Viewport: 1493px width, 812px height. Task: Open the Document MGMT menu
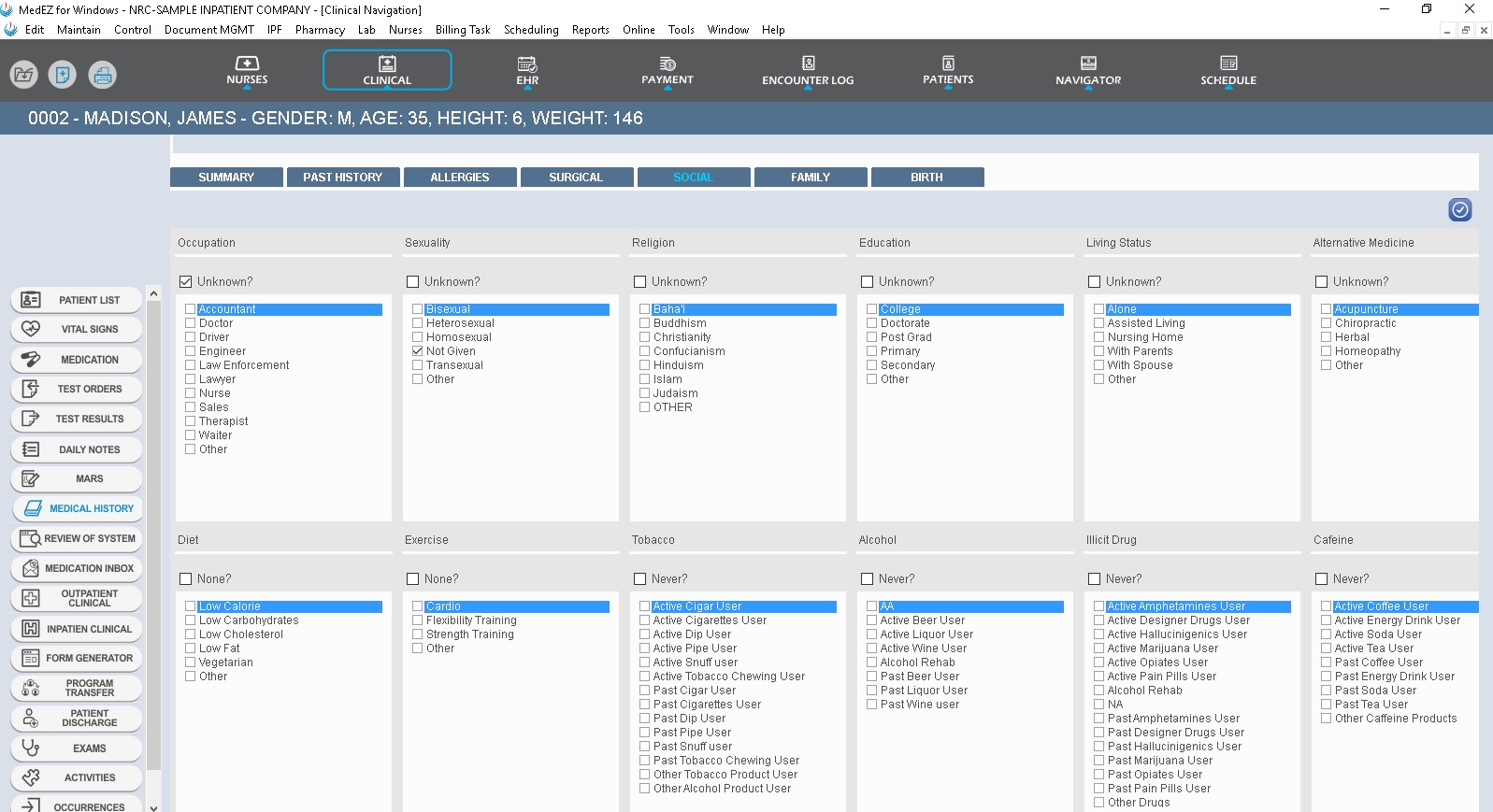[209, 30]
